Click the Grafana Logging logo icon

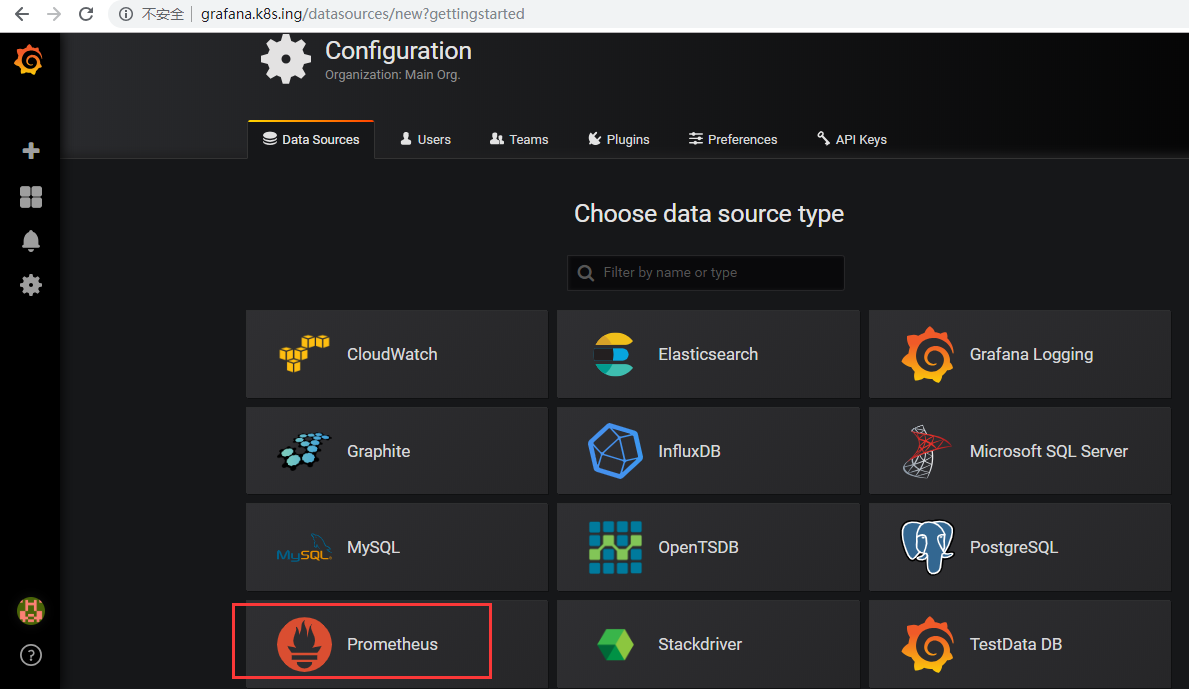[x=927, y=354]
